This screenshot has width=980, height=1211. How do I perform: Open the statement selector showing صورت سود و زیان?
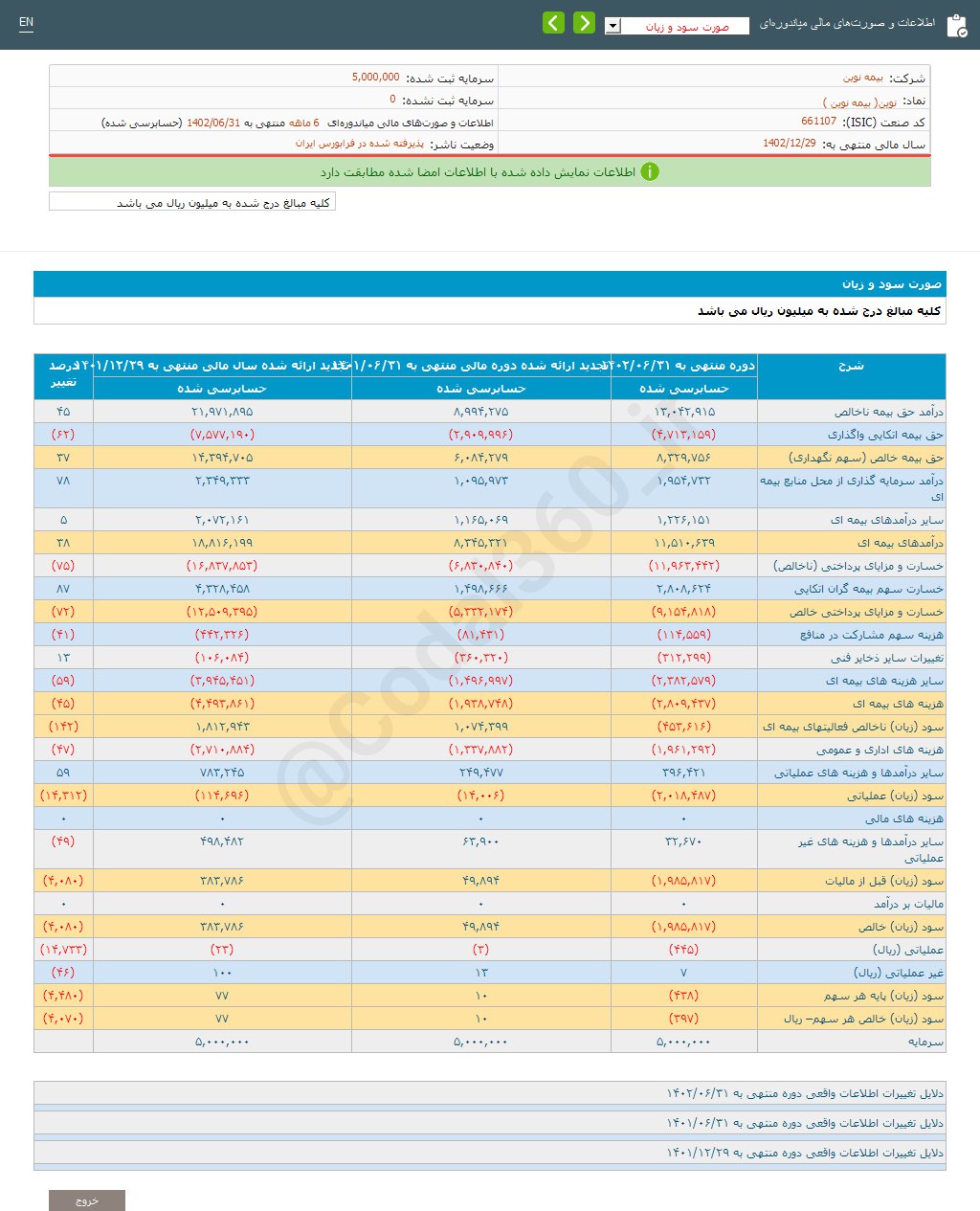pos(689,26)
